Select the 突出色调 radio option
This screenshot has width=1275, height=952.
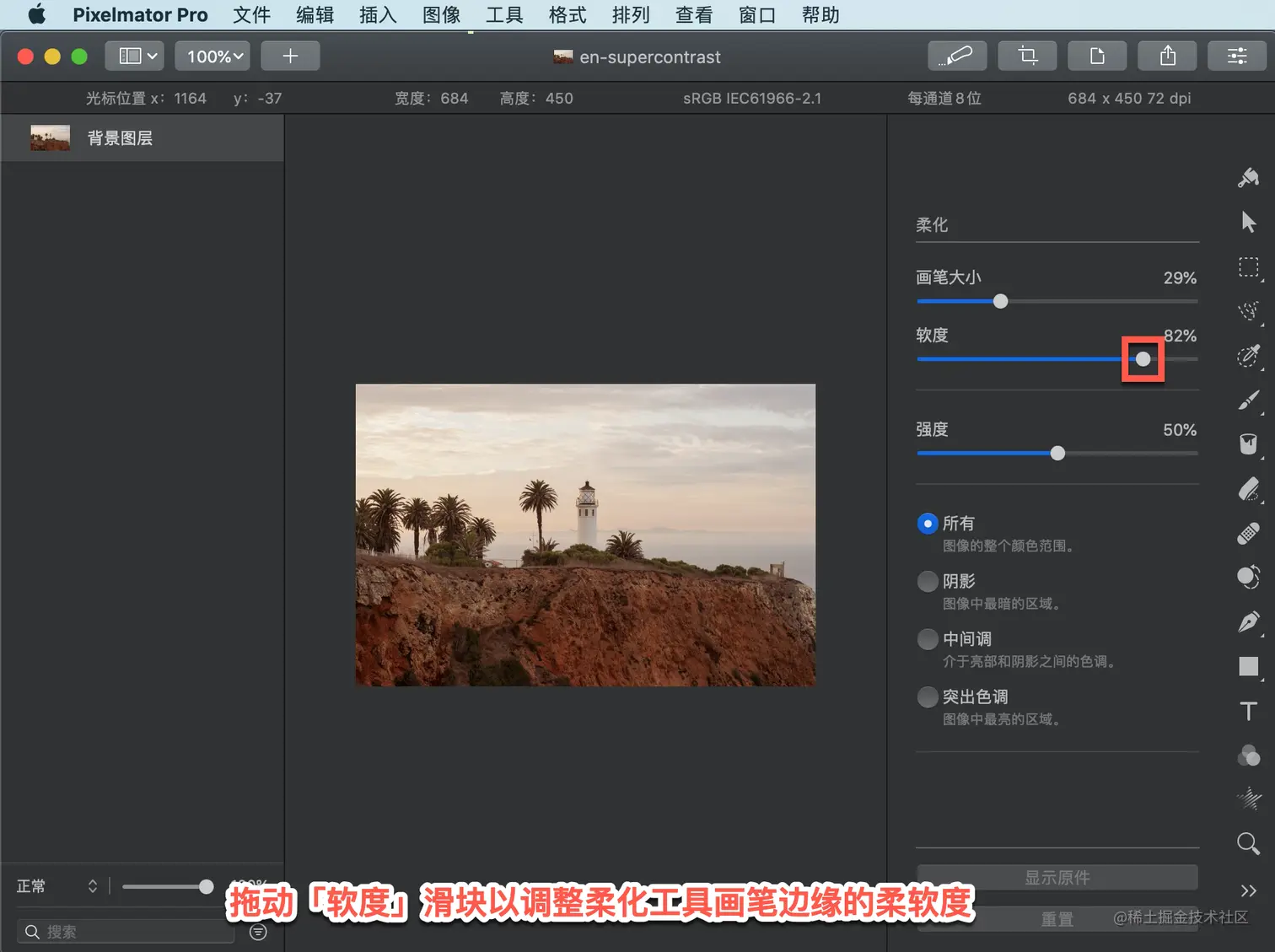point(928,697)
